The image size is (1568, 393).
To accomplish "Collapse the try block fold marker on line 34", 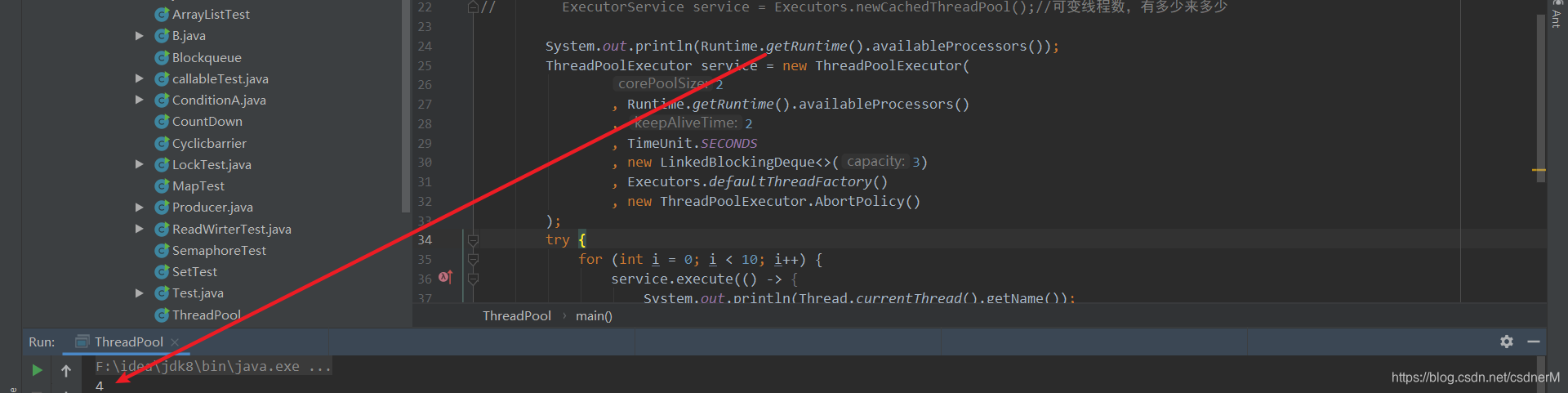I will tap(473, 240).
